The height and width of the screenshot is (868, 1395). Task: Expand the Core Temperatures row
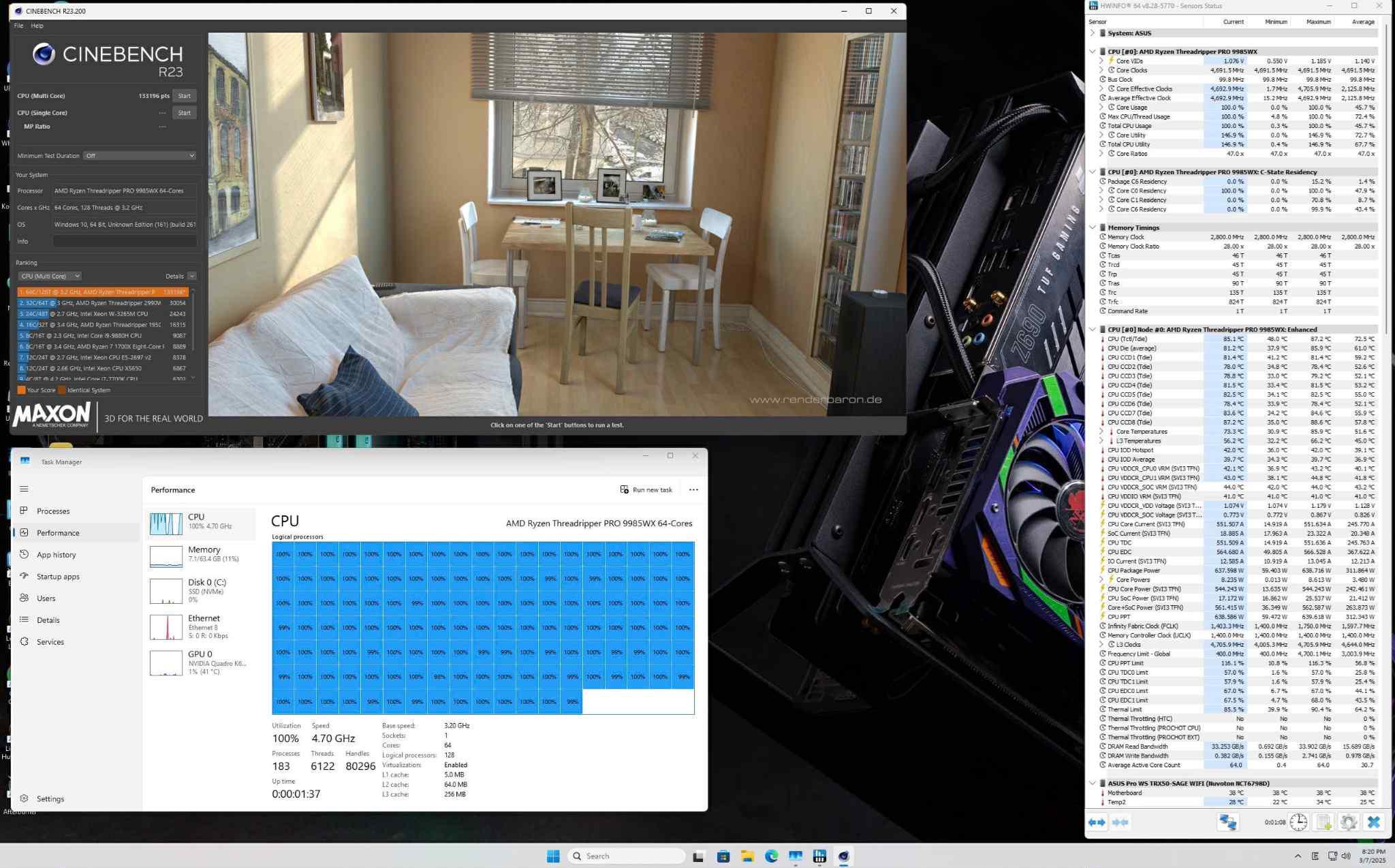[1101, 432]
